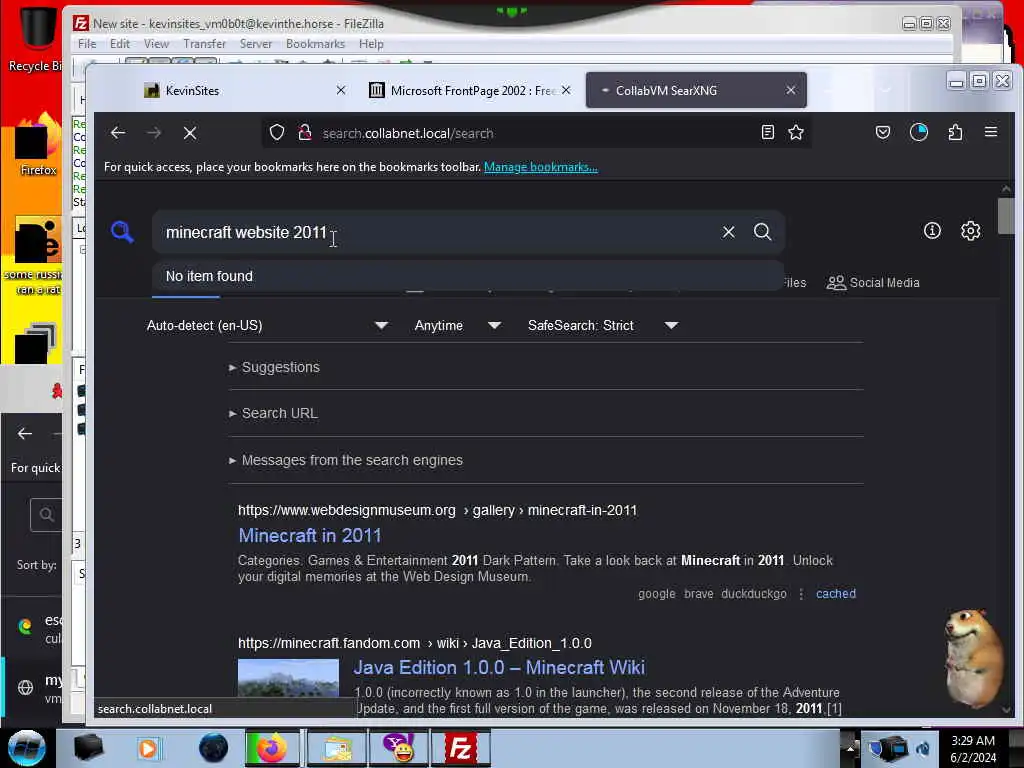Open Firefox in the taskbar

pyautogui.click(x=272, y=748)
